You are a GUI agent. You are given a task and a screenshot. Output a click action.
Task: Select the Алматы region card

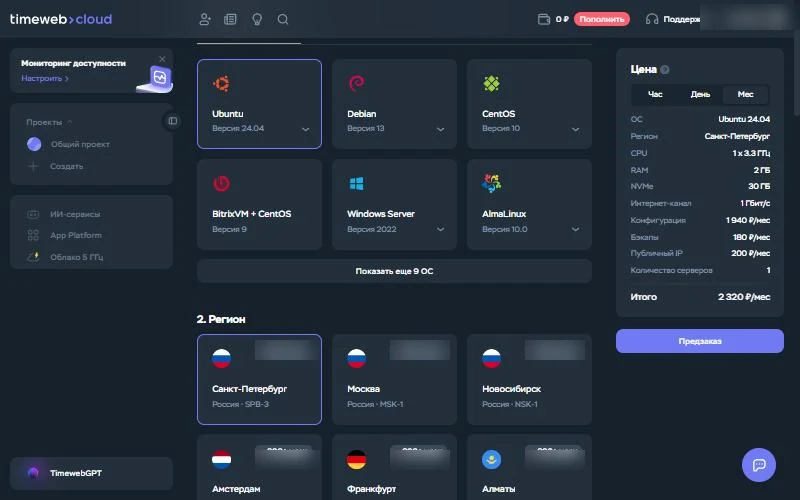[529, 467]
